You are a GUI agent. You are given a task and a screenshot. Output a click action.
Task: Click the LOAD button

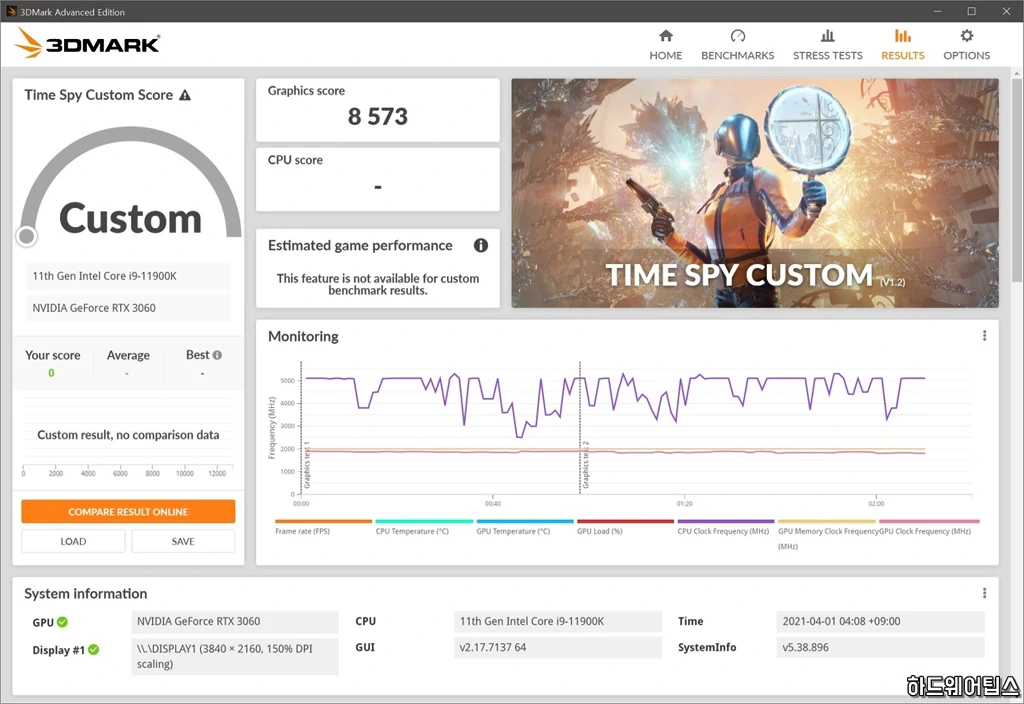[x=73, y=541]
